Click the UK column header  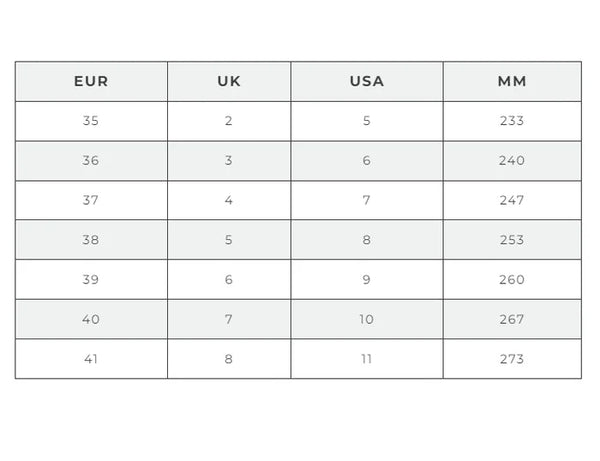[x=229, y=81]
